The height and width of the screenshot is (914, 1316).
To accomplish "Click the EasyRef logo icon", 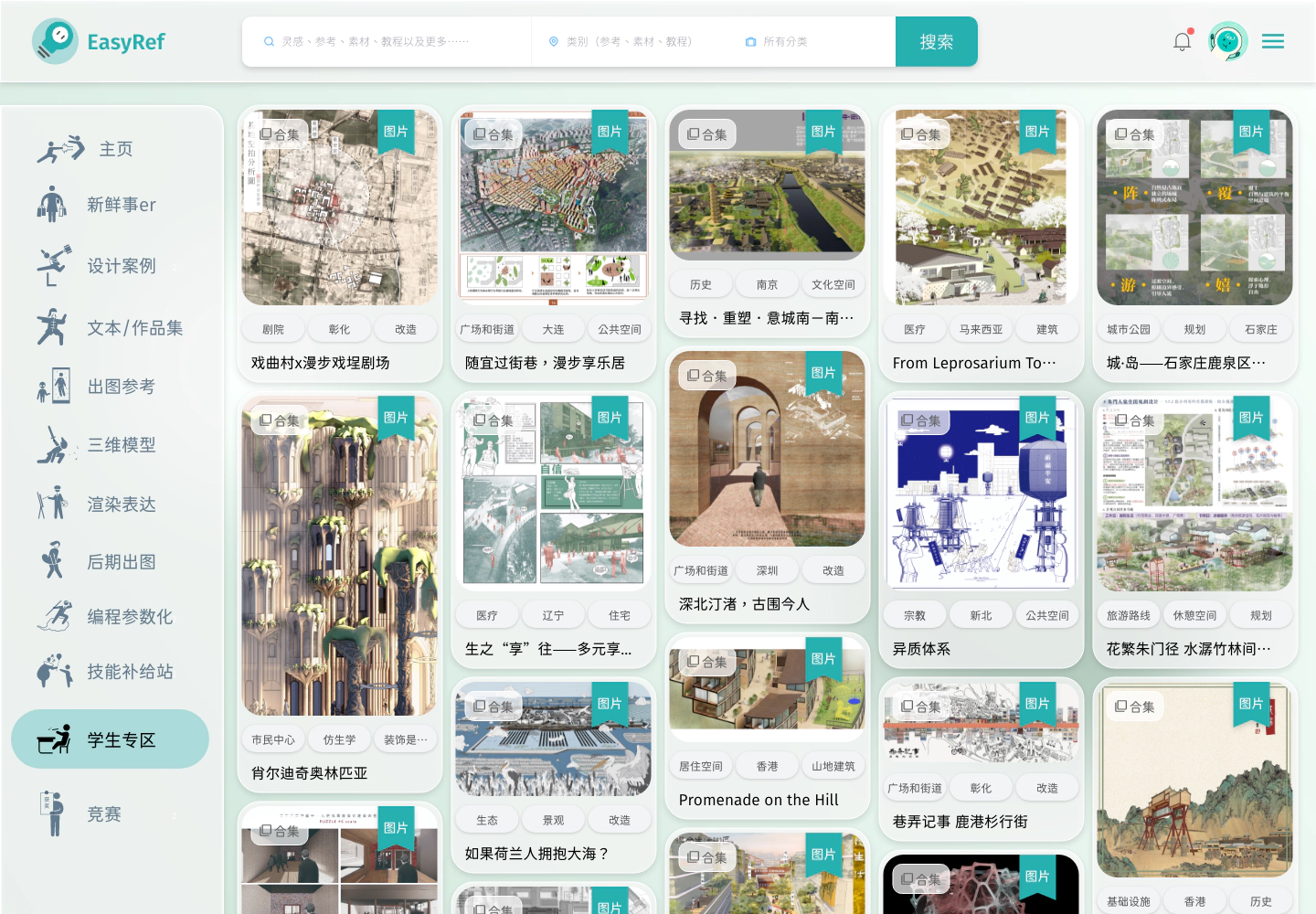I will (55, 41).
